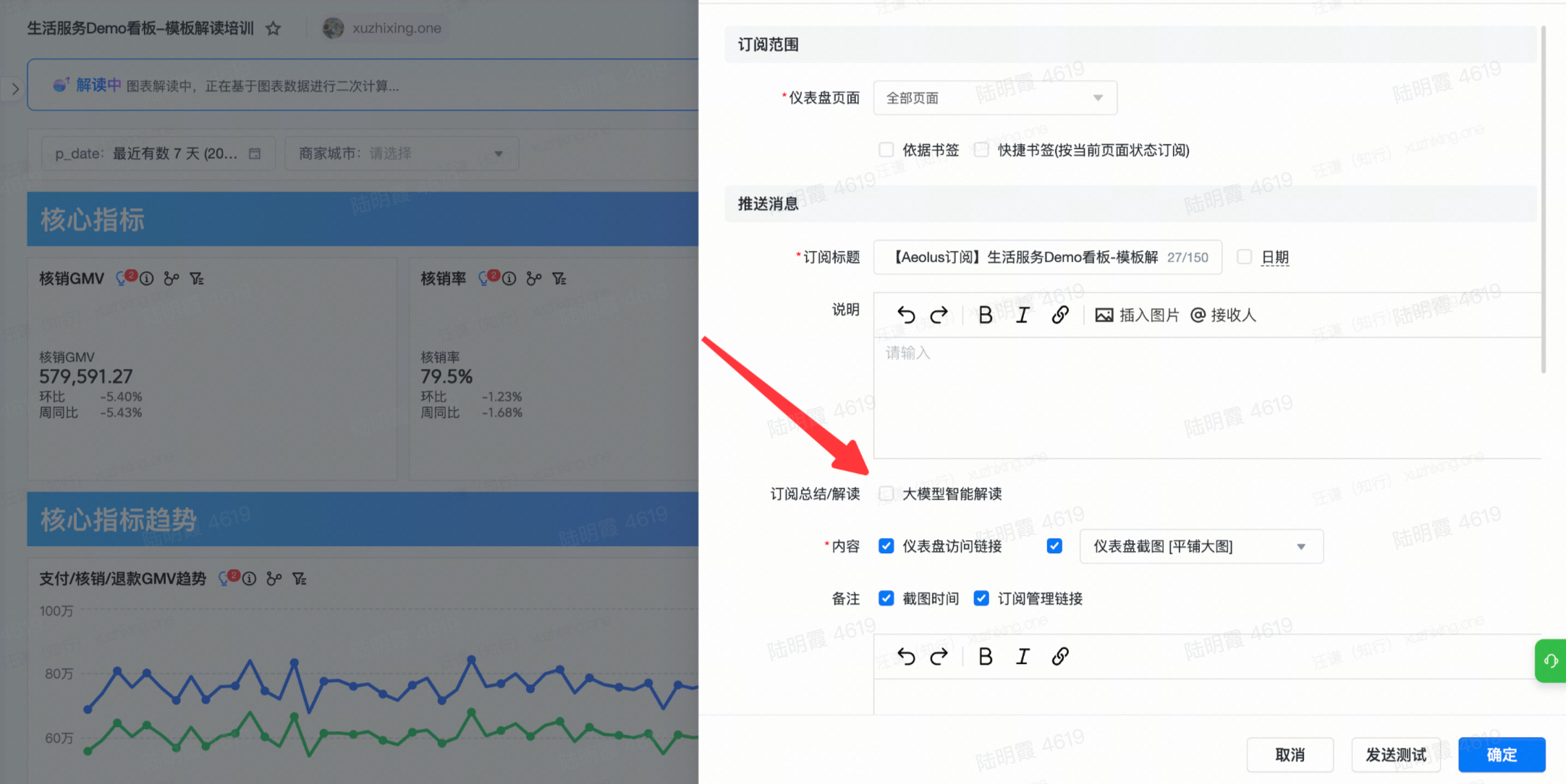Click 插入图片 to insert an image
Viewport: 1566px width, 784px height.
coord(1138,315)
